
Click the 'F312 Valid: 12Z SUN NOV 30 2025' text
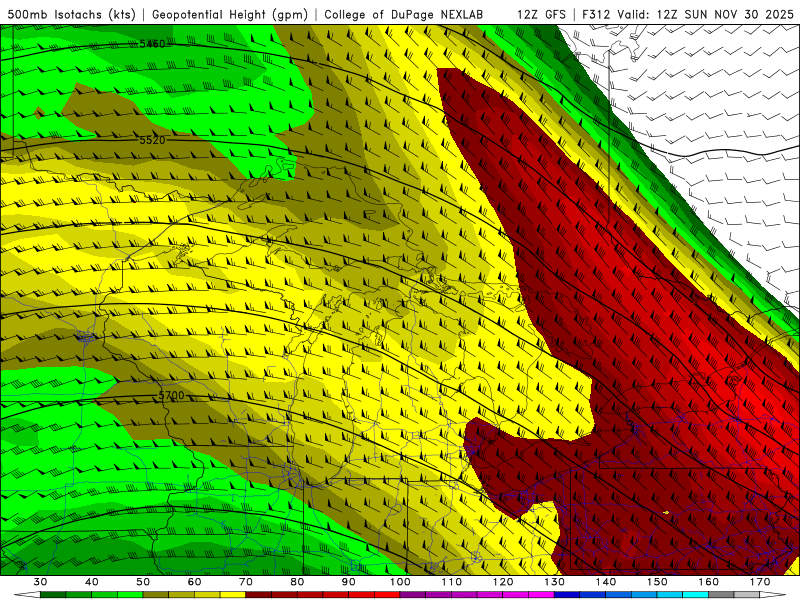[688, 15]
